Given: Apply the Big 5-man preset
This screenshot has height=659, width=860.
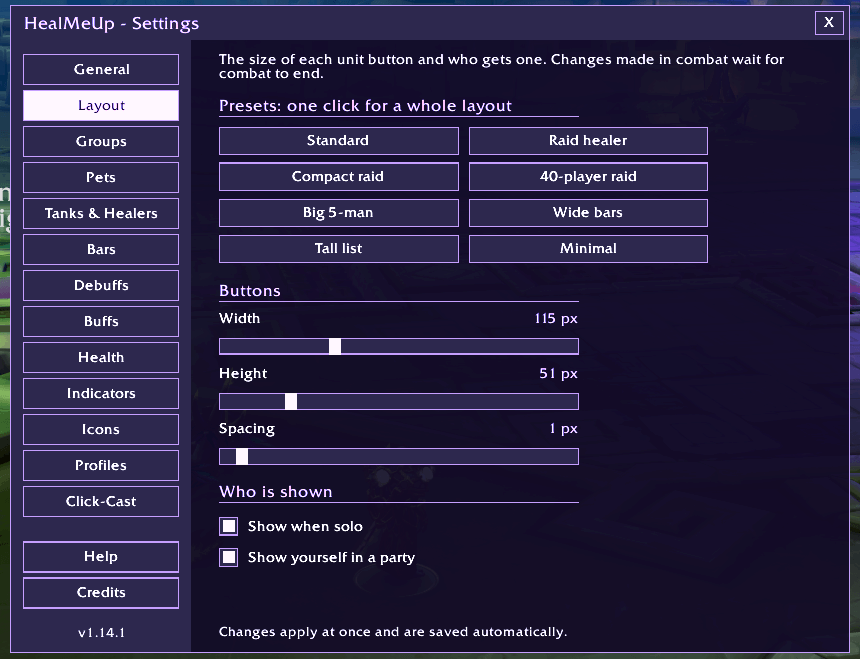Looking at the screenshot, I should 338,213.
